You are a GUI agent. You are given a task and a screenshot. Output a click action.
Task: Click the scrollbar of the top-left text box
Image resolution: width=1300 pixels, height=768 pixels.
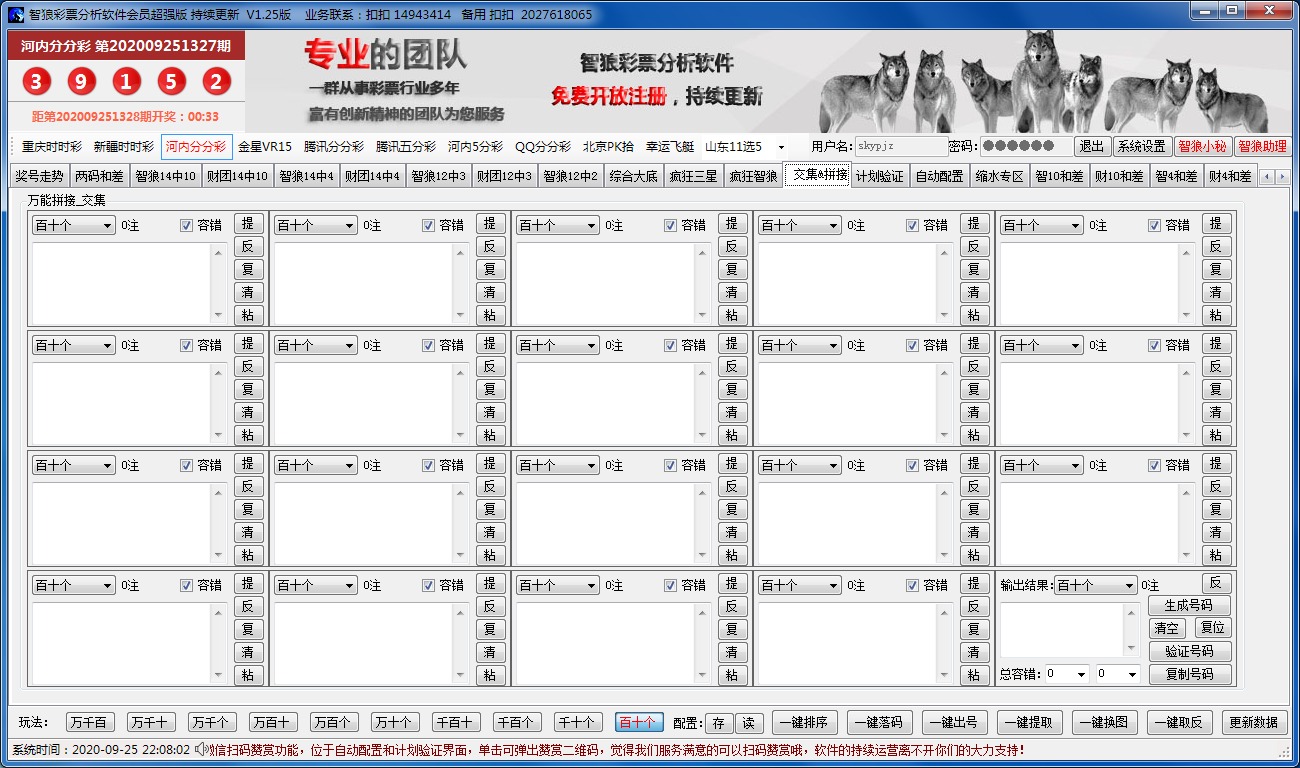tap(219, 284)
